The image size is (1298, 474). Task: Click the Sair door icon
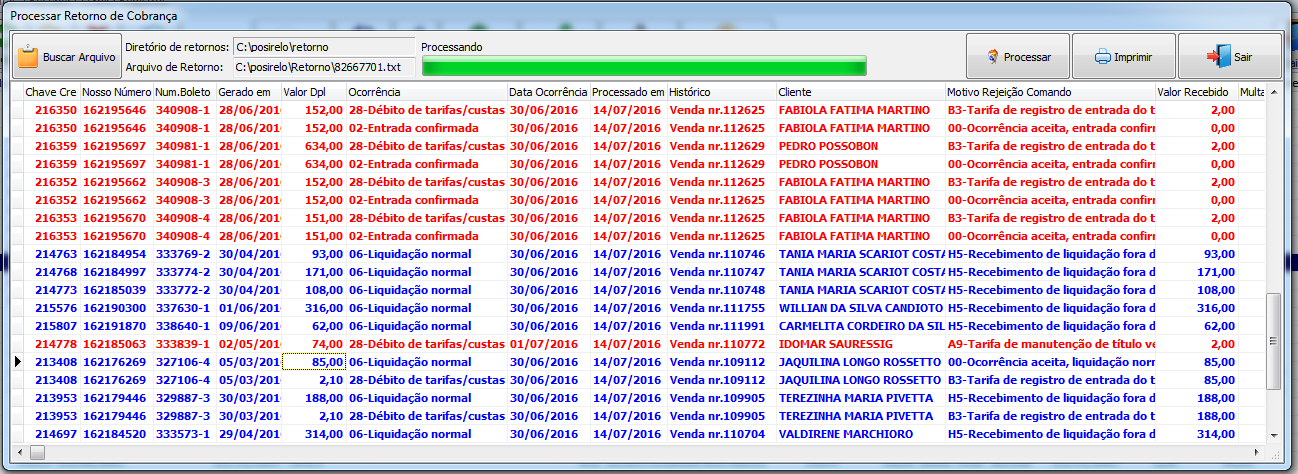tap(1218, 57)
